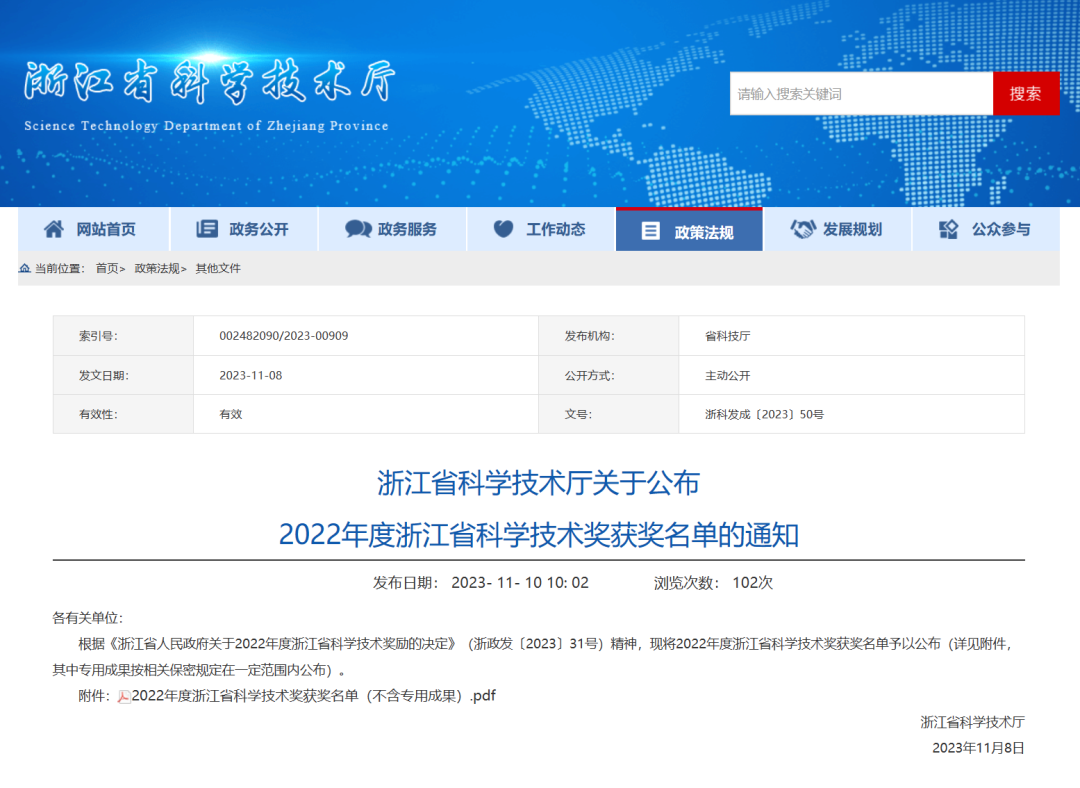The image size is (1080, 788).
Task: Click the heart icon beside 工作动态
Action: pyautogui.click(x=504, y=229)
